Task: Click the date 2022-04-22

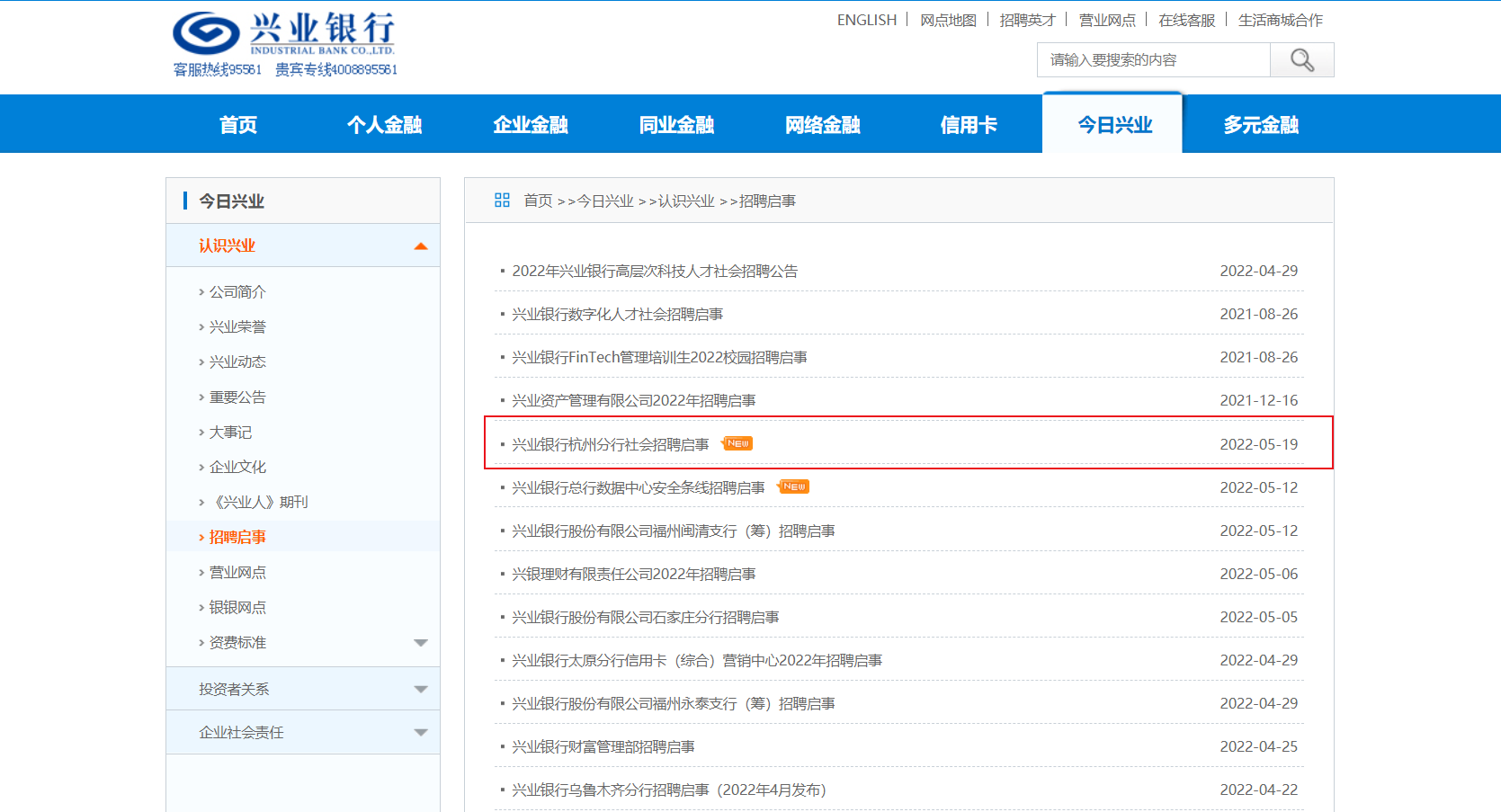Action: click(1258, 790)
